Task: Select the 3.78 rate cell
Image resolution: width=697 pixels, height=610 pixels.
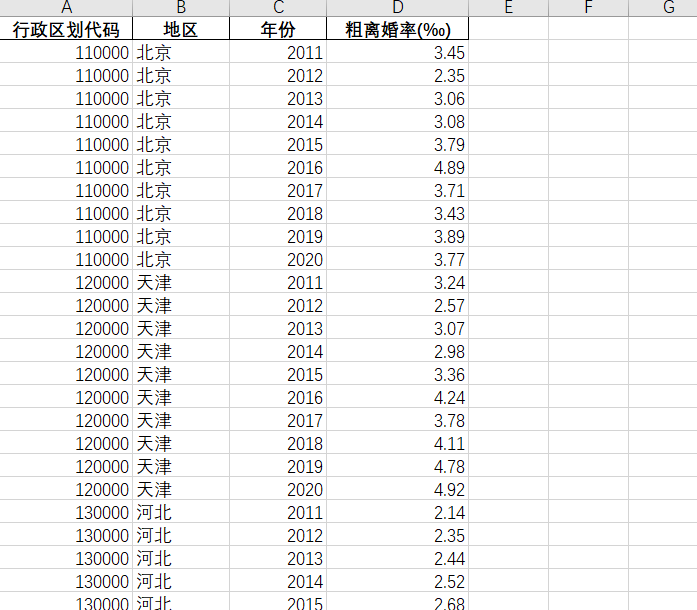Action: 397,421
